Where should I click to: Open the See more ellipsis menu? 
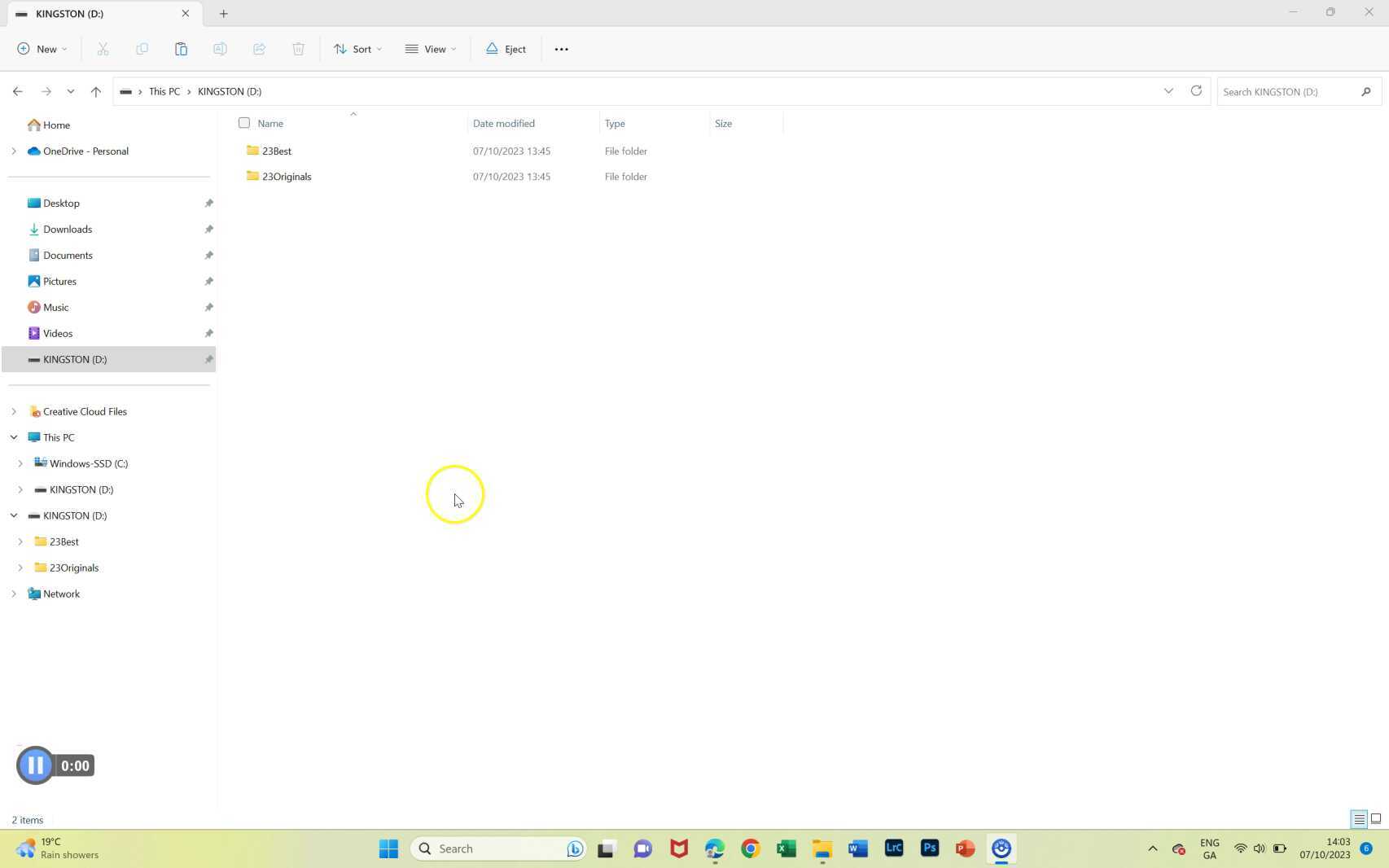[561, 49]
